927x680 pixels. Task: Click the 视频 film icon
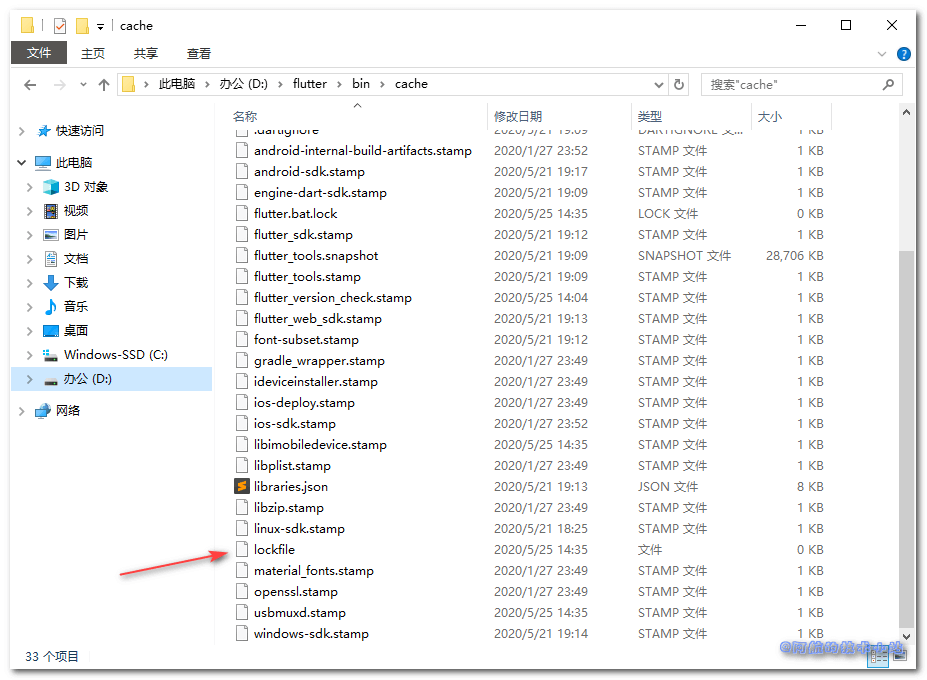[51, 211]
